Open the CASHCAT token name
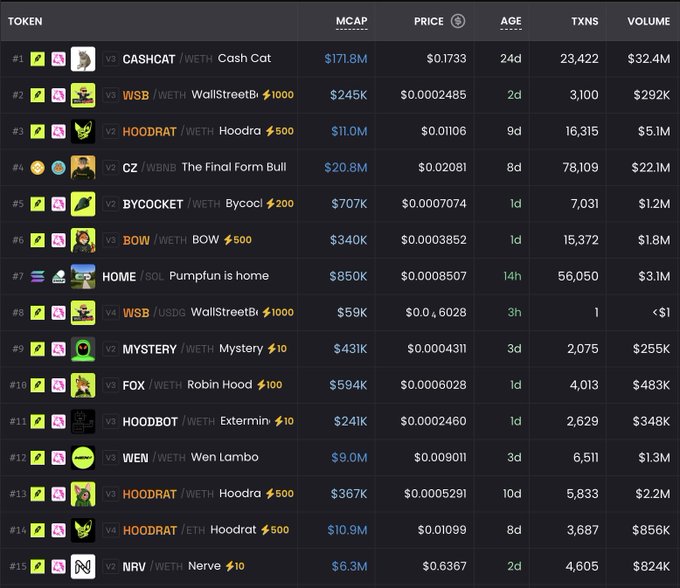 click(149, 59)
